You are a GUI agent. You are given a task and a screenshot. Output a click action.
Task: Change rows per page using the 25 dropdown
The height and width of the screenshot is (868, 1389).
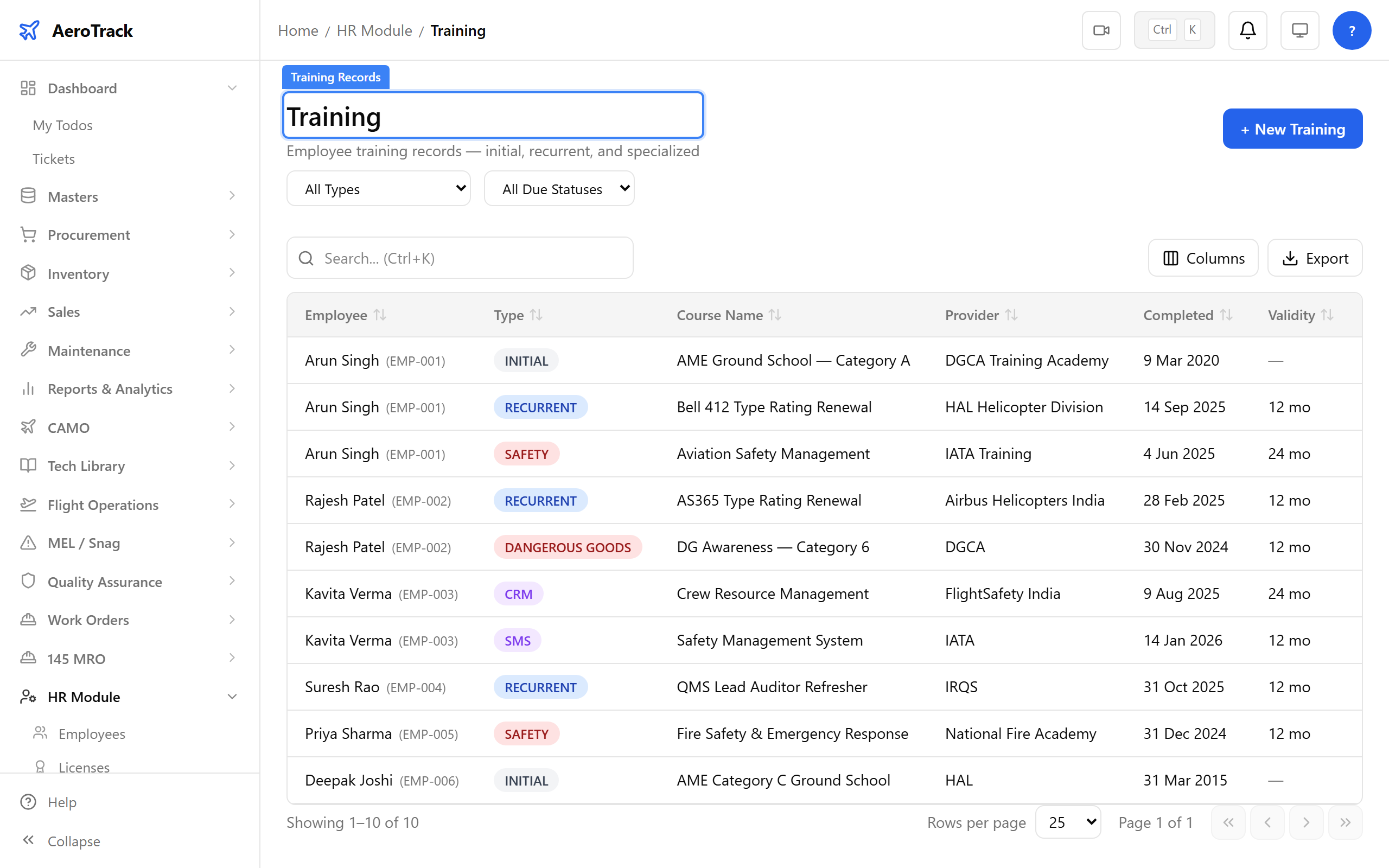click(x=1068, y=822)
